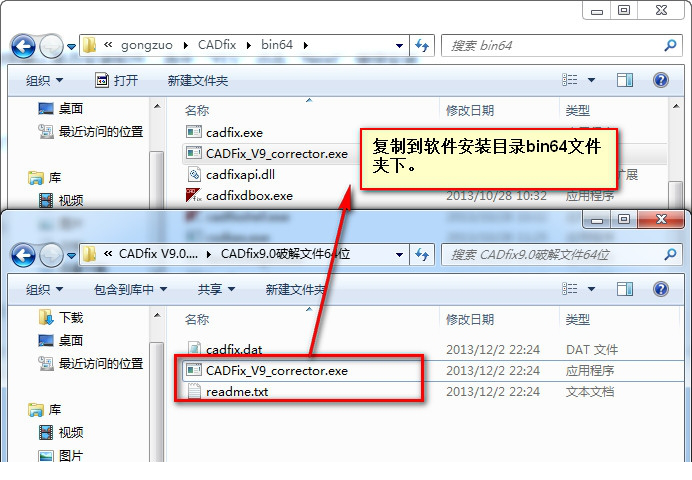The height and width of the screenshot is (480, 692).
Task: Select cadfixdbox.exe file
Action: tap(239, 195)
